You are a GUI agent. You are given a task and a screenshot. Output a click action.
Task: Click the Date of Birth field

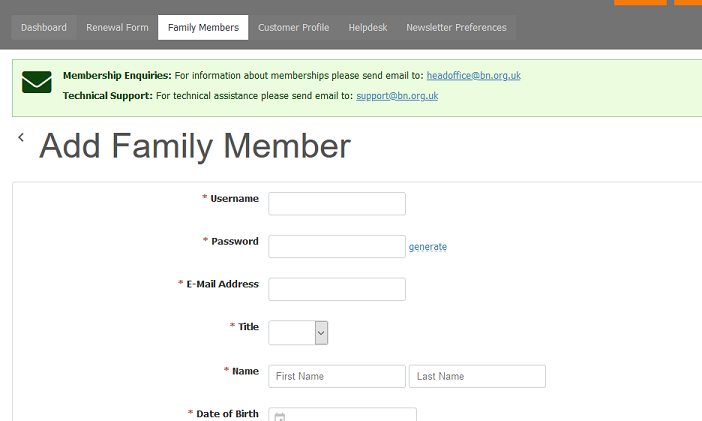point(342,415)
